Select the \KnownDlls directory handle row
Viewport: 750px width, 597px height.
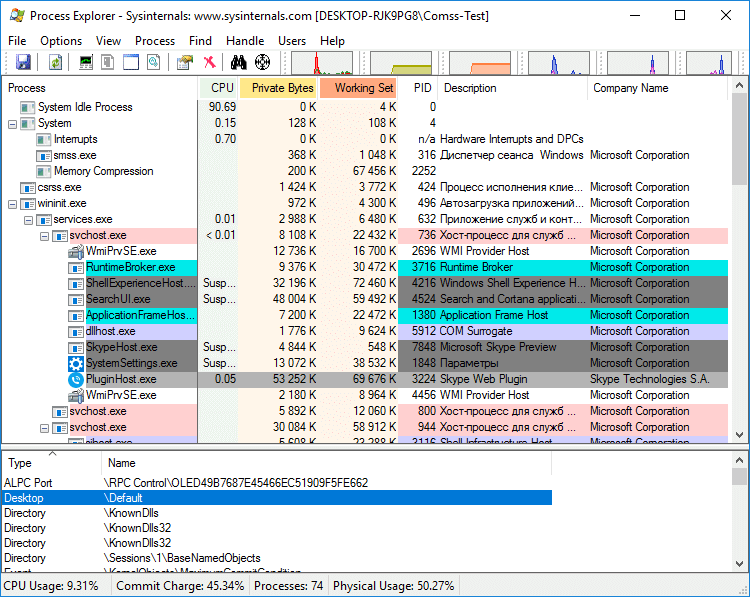click(277, 513)
